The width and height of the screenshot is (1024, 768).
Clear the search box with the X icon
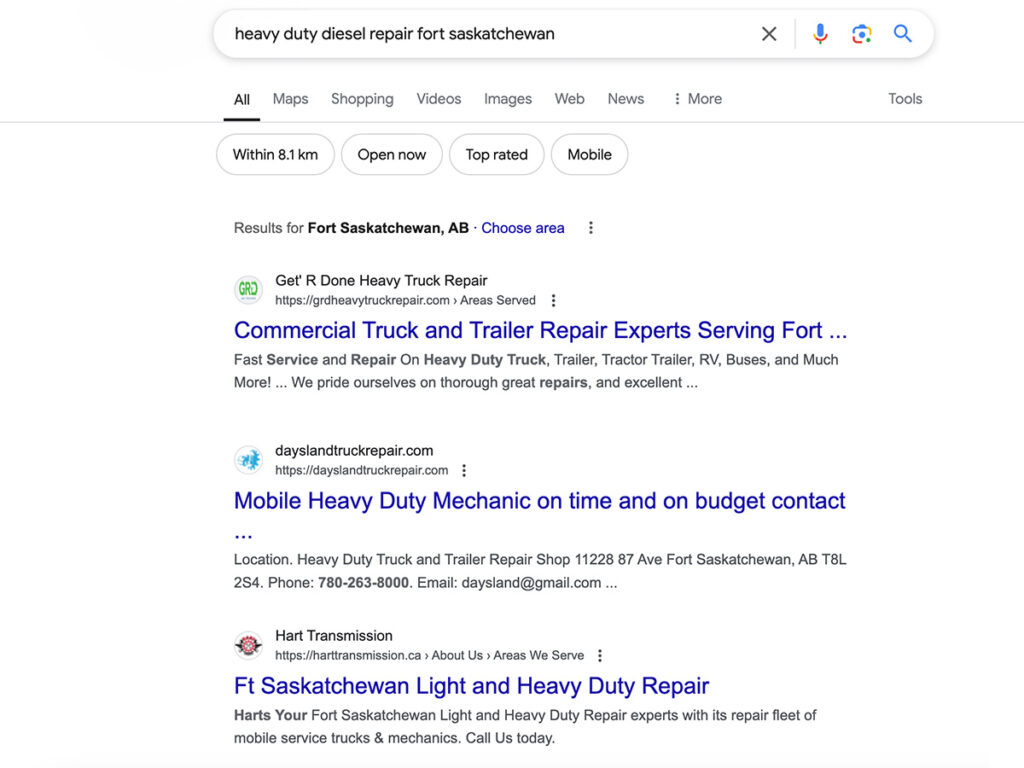click(x=769, y=33)
